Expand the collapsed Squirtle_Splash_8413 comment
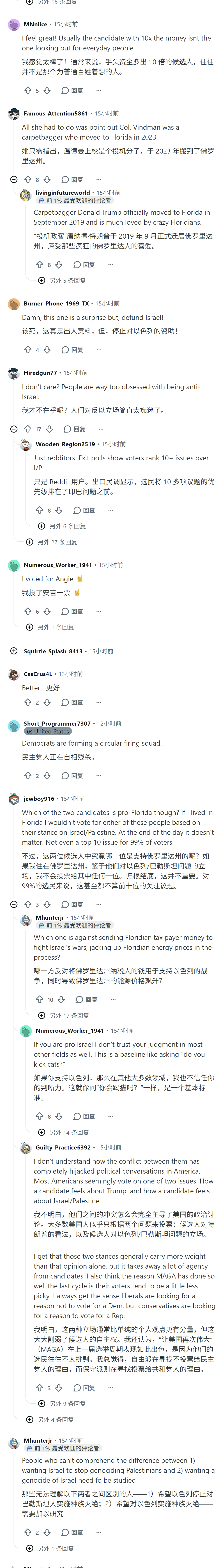 (x=14, y=651)
